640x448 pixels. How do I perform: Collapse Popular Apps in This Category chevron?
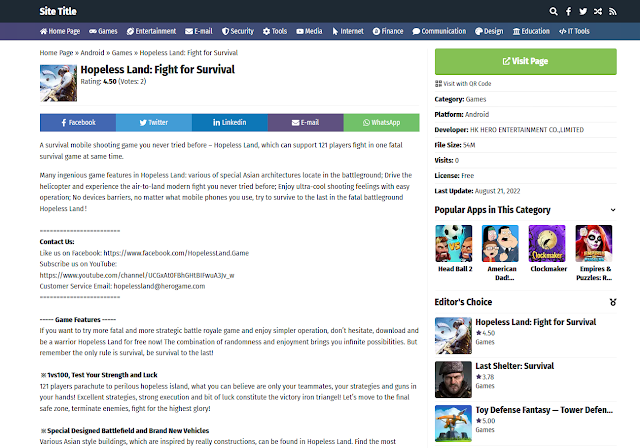coord(613,210)
